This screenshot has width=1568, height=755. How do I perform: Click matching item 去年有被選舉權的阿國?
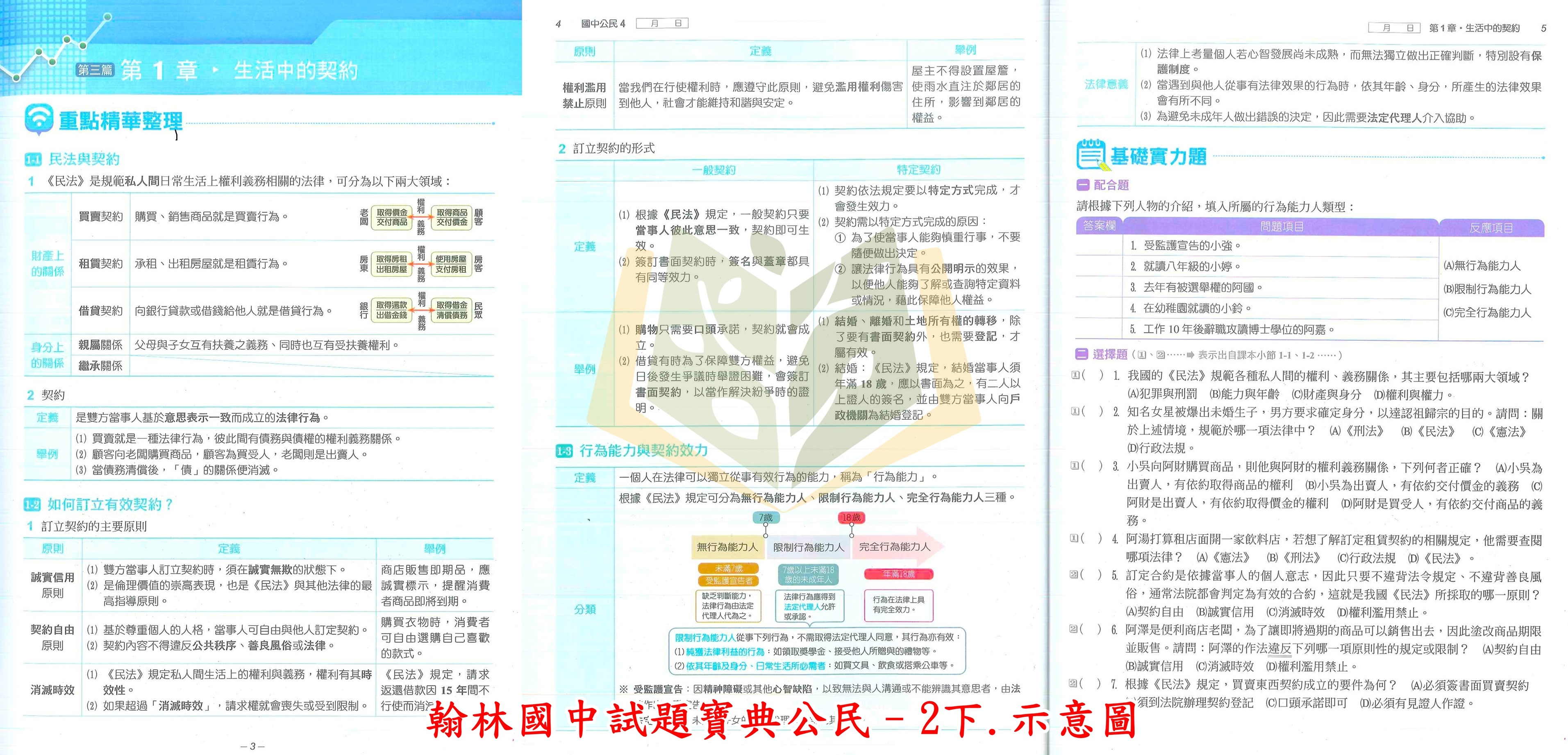pyautogui.click(x=1197, y=287)
